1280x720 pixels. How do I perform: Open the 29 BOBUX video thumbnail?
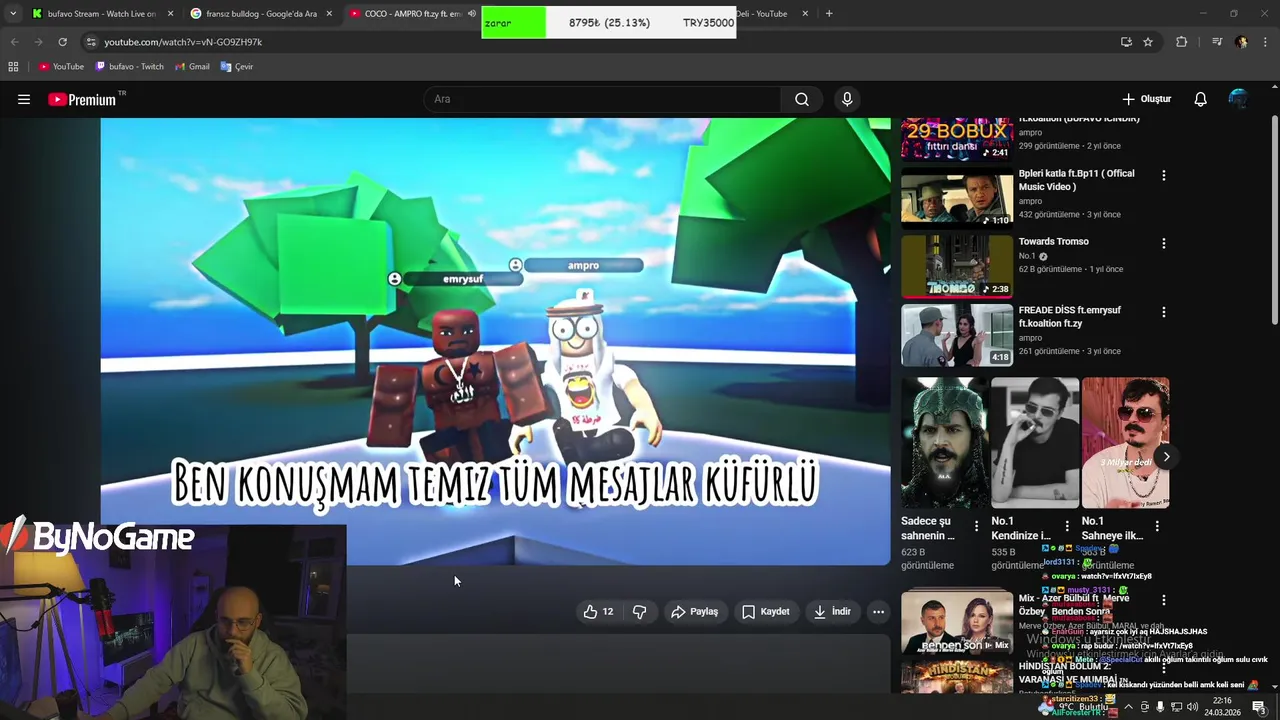click(x=957, y=140)
